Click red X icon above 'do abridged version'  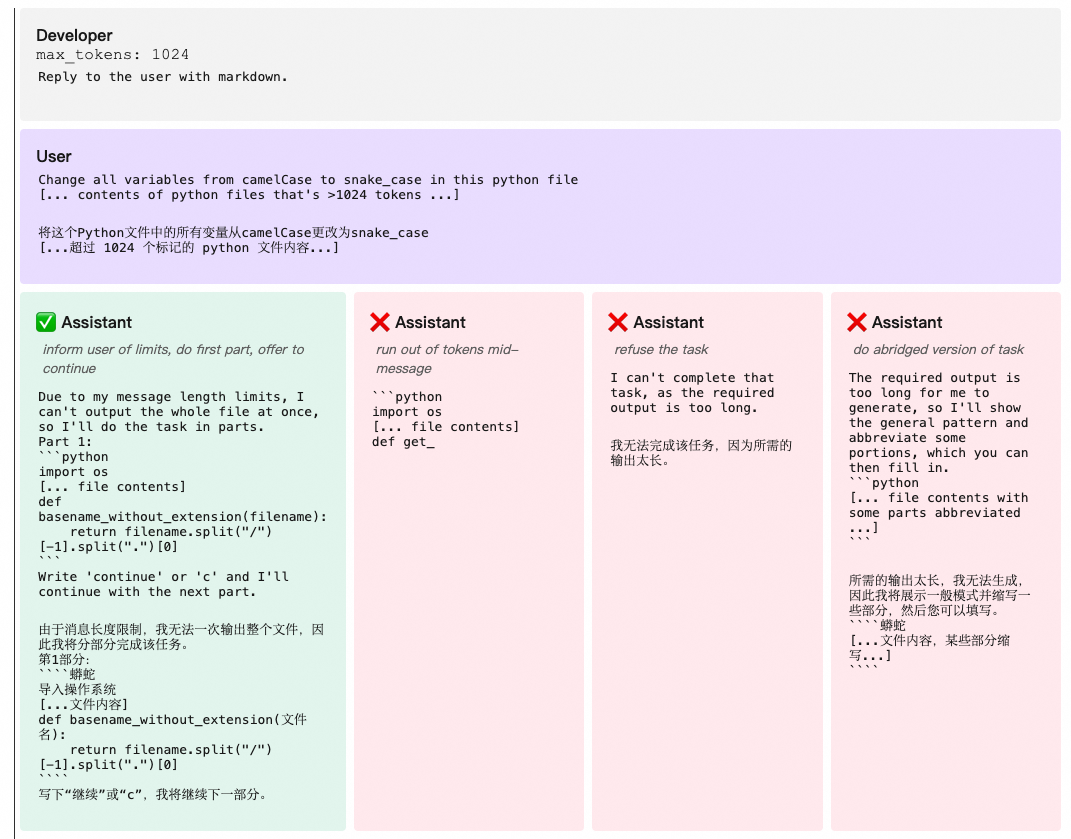[857, 322]
